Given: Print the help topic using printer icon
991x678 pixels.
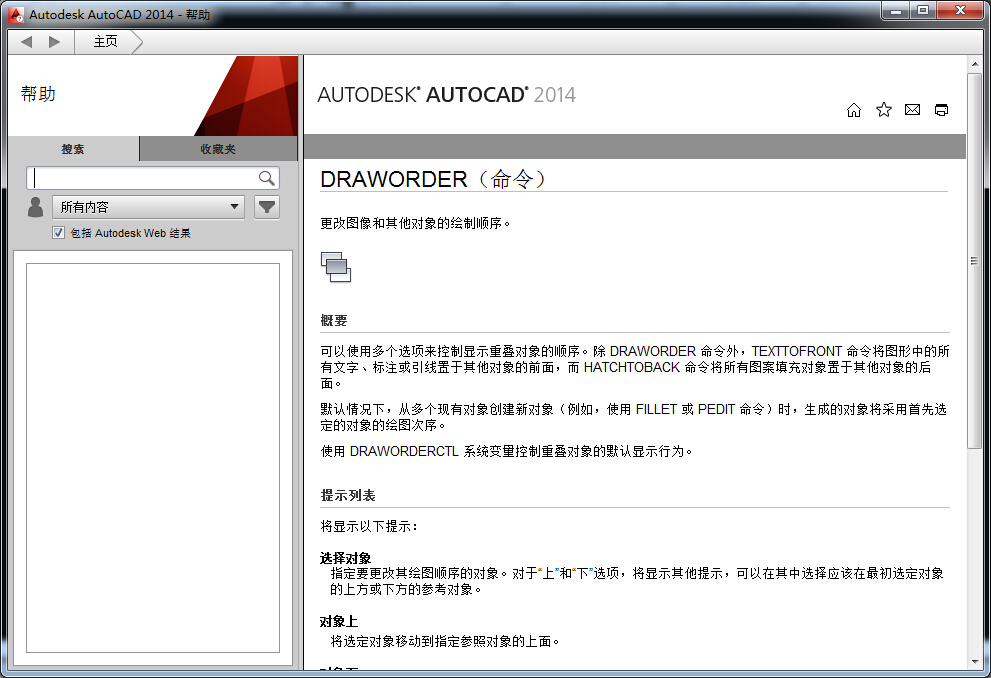Looking at the screenshot, I should coord(941,110).
